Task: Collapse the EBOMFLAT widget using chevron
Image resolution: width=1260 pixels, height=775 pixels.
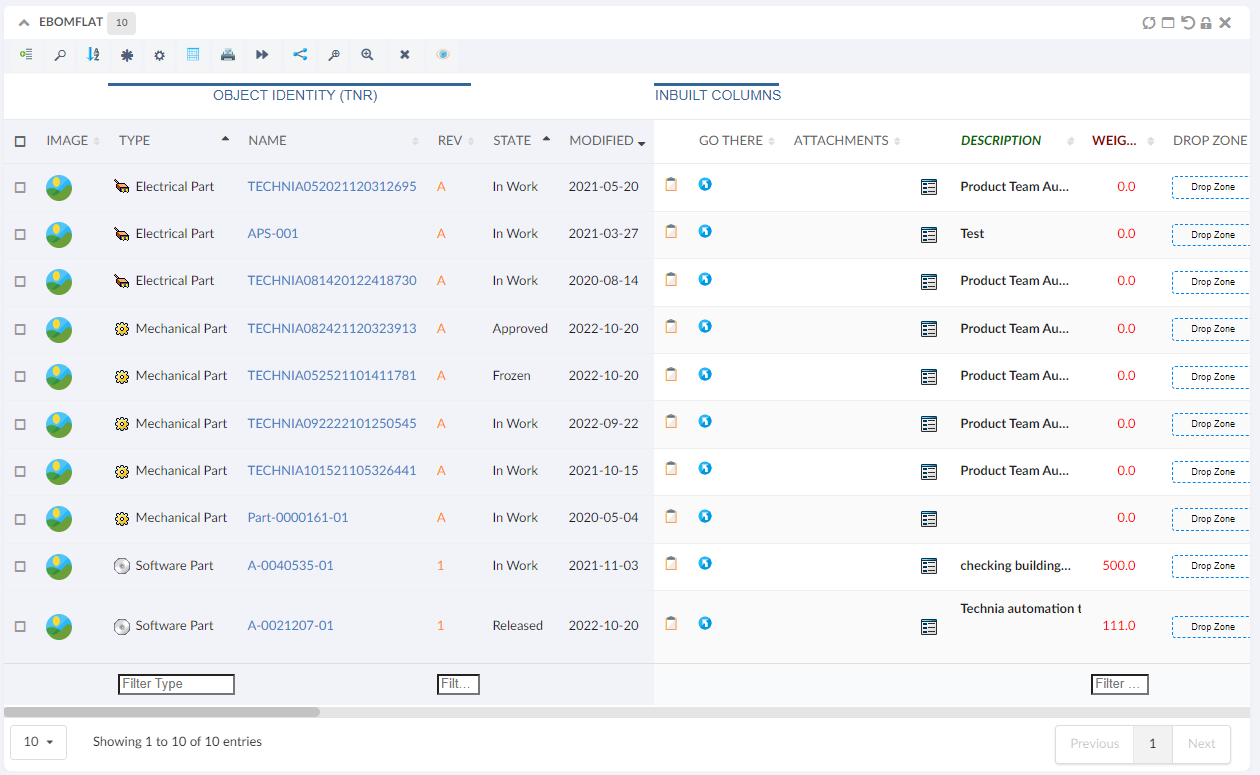Action: (x=24, y=22)
